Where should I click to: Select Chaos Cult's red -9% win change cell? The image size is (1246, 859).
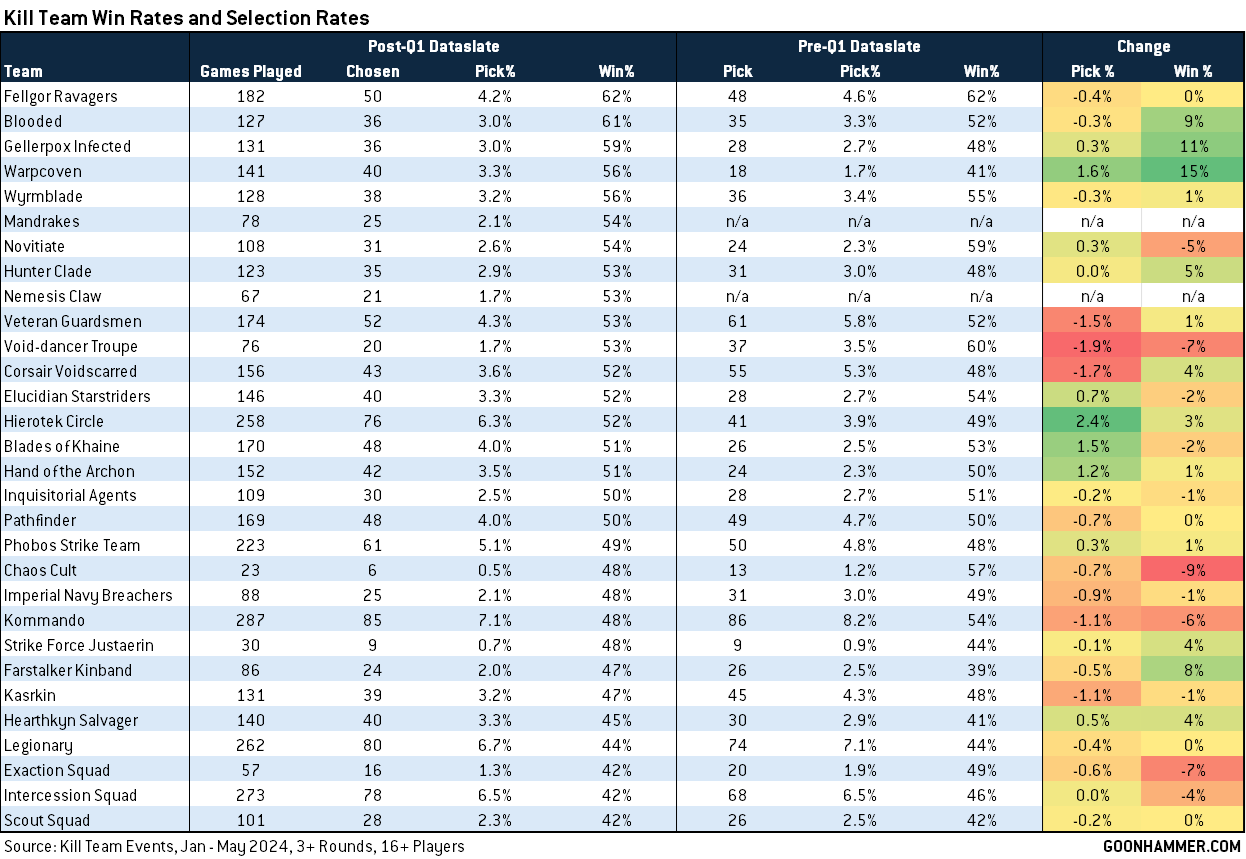(x=1193, y=570)
